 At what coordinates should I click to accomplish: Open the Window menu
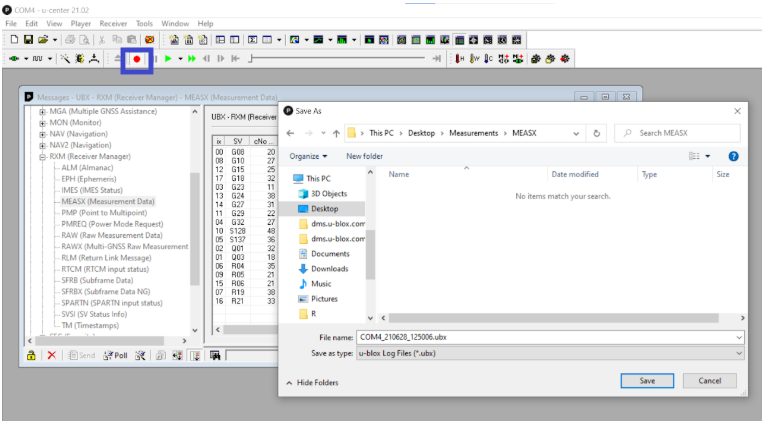click(x=175, y=23)
